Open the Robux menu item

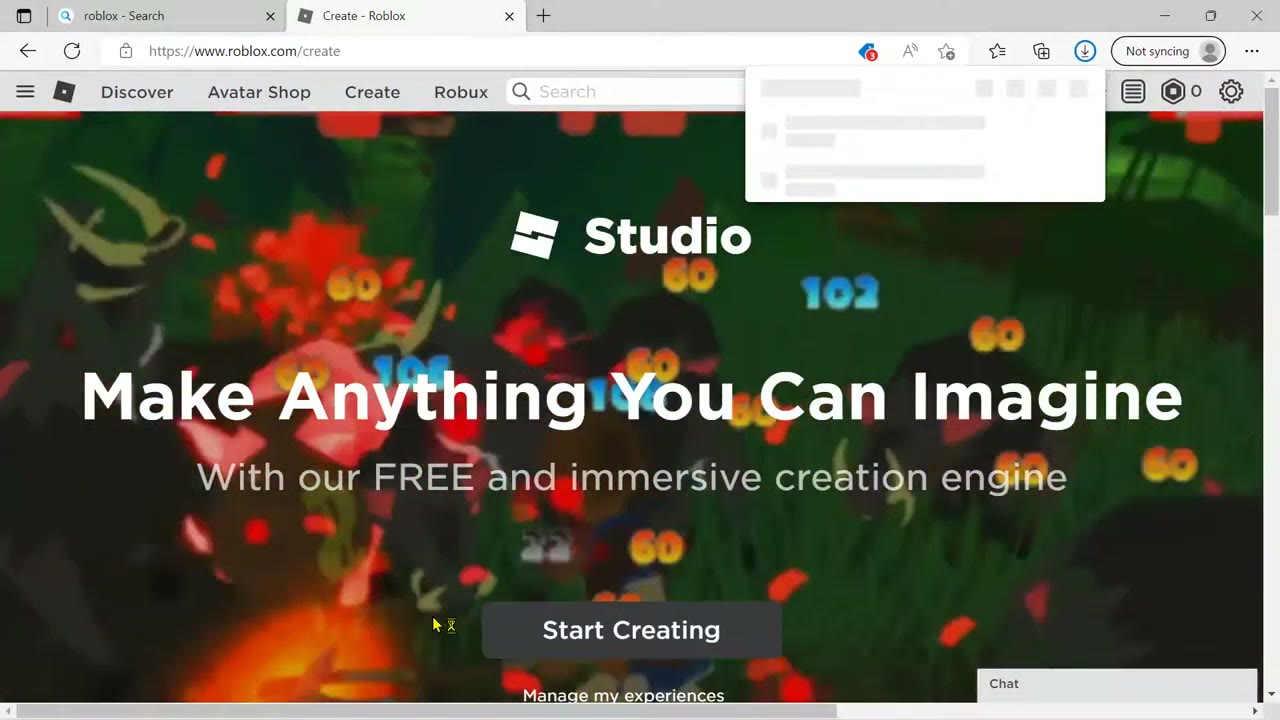point(461,92)
